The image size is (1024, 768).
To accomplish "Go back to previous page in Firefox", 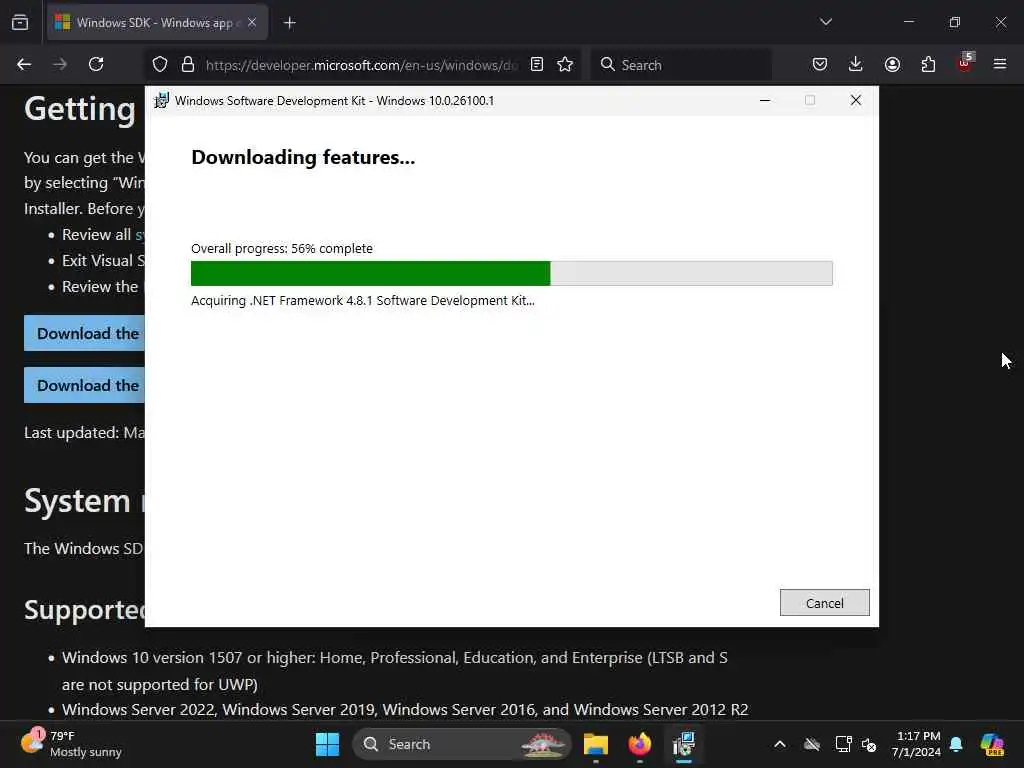I will point(24,65).
